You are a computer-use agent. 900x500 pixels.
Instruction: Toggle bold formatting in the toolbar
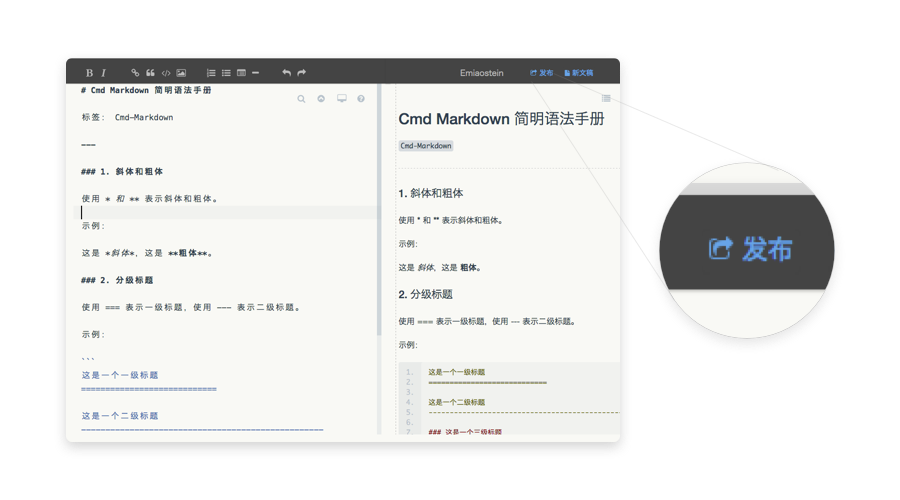click(x=89, y=73)
